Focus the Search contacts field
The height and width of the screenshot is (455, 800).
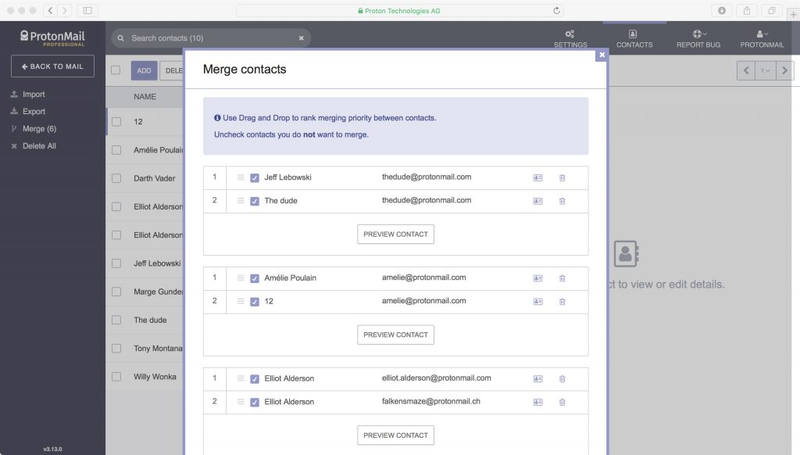pos(212,38)
